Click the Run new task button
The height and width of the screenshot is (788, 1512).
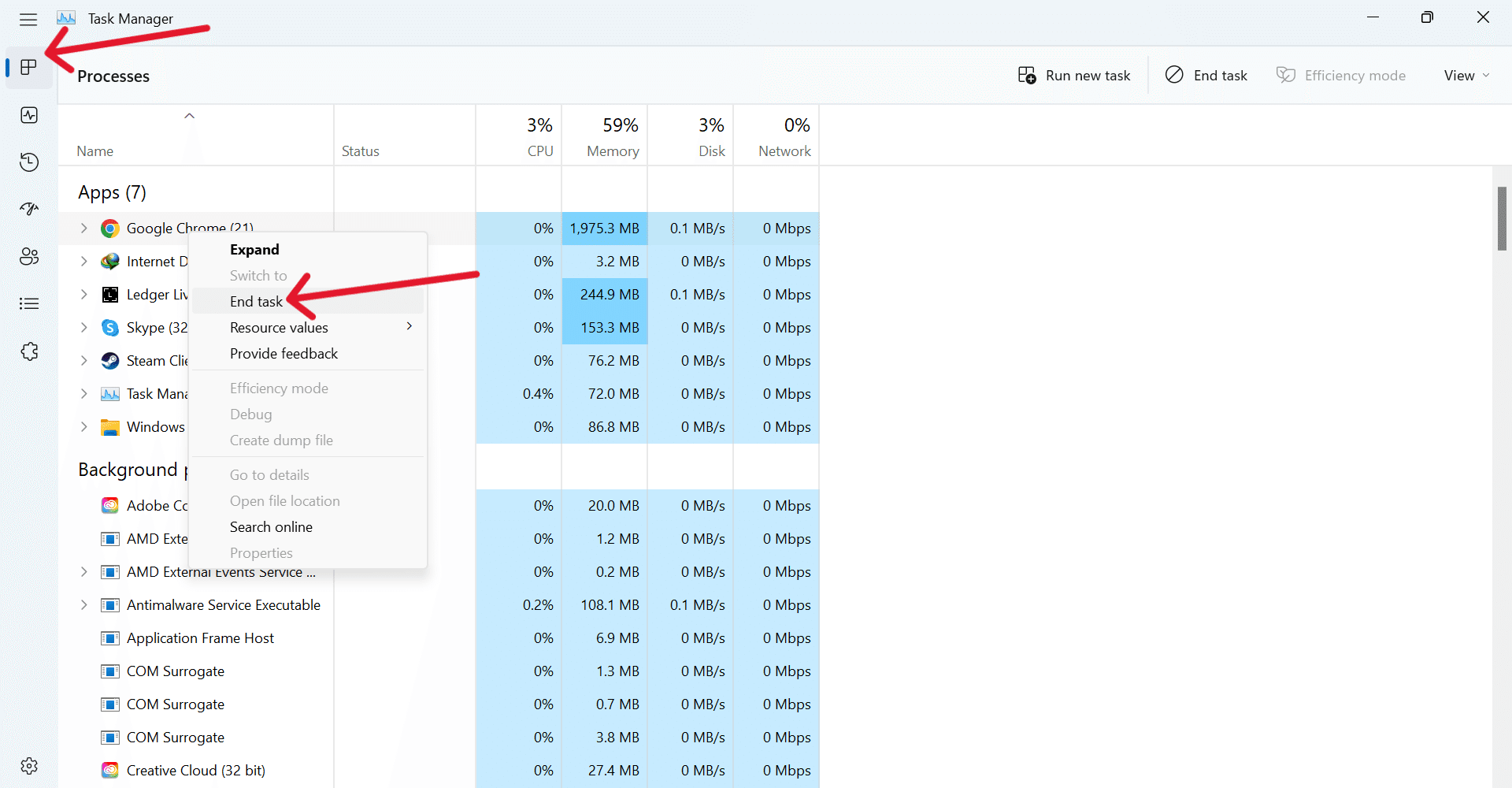[x=1074, y=76]
